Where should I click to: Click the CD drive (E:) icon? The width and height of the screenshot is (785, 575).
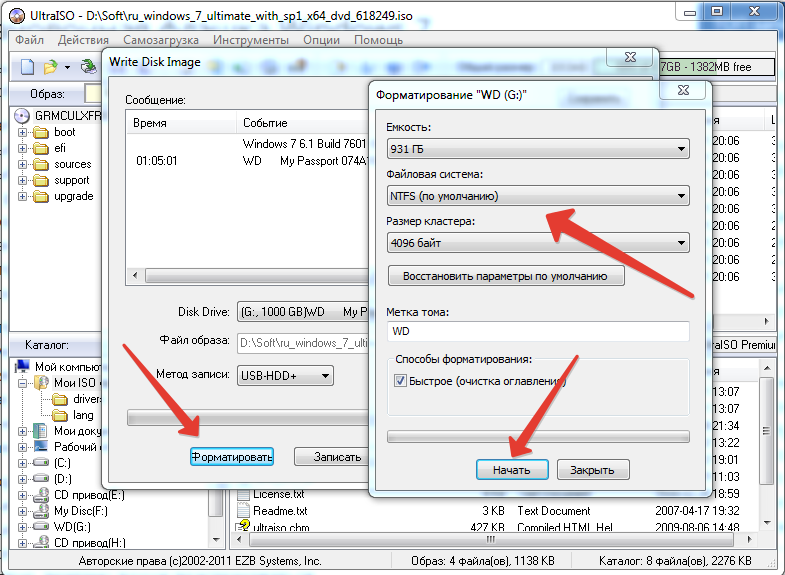pyautogui.click(x=41, y=495)
